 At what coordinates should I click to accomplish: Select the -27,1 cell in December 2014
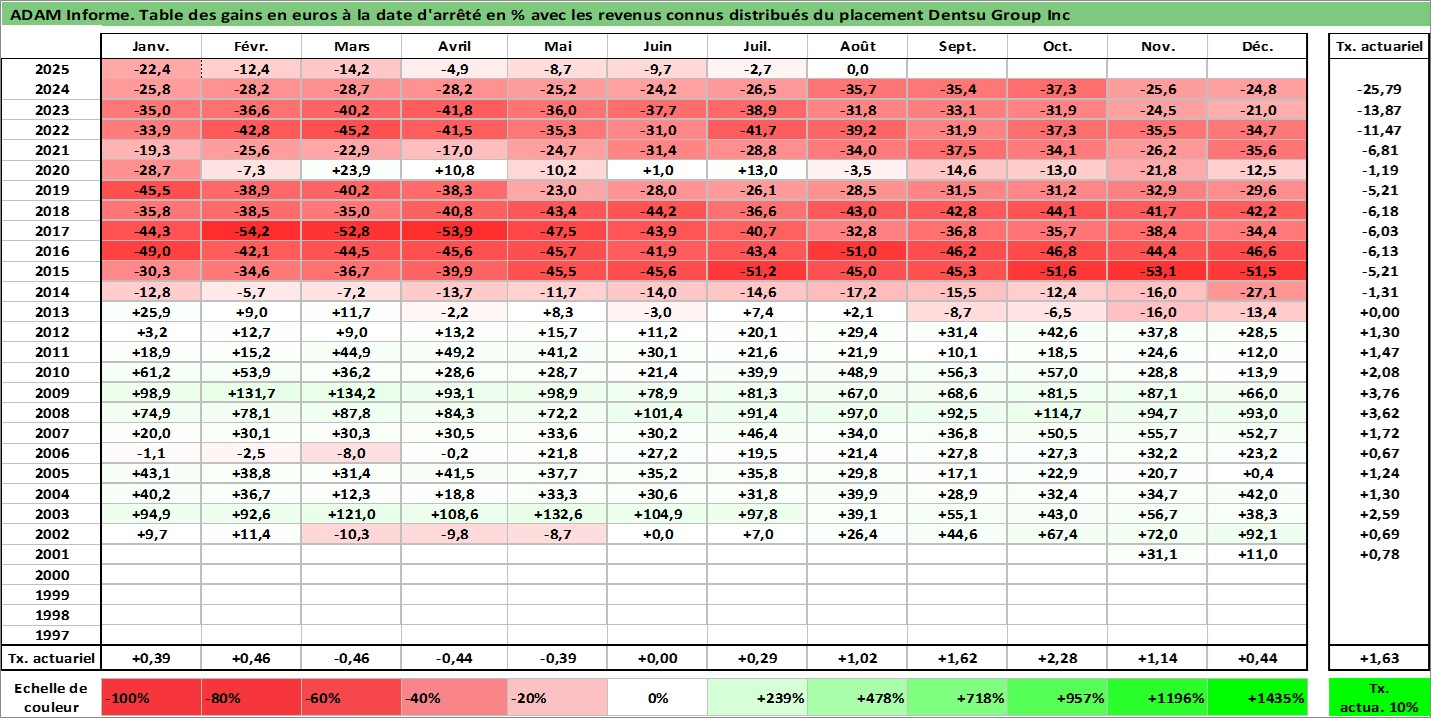coord(1257,292)
